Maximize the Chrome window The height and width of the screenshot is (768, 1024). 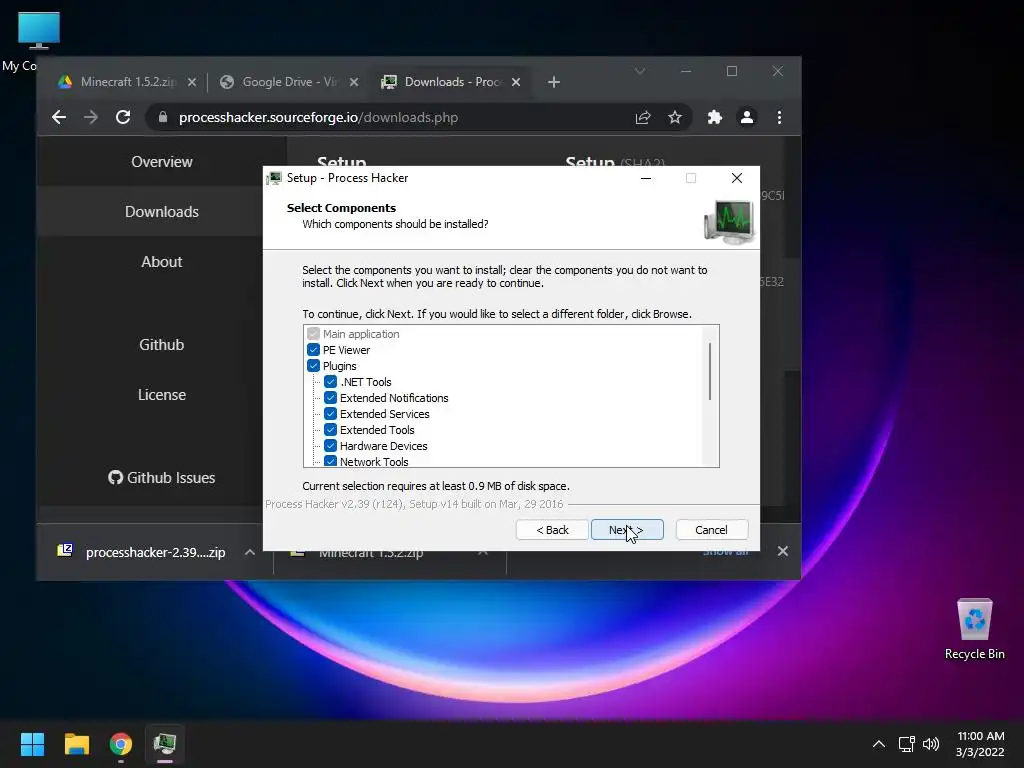tap(732, 71)
